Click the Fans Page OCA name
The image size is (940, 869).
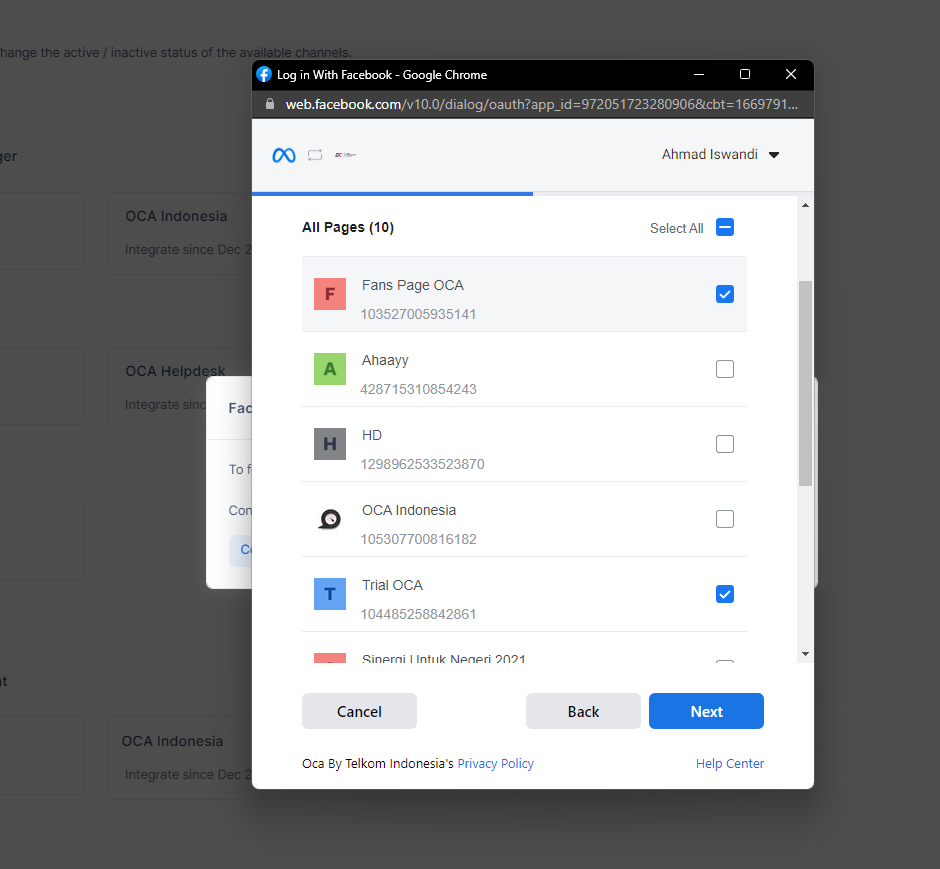coord(412,285)
